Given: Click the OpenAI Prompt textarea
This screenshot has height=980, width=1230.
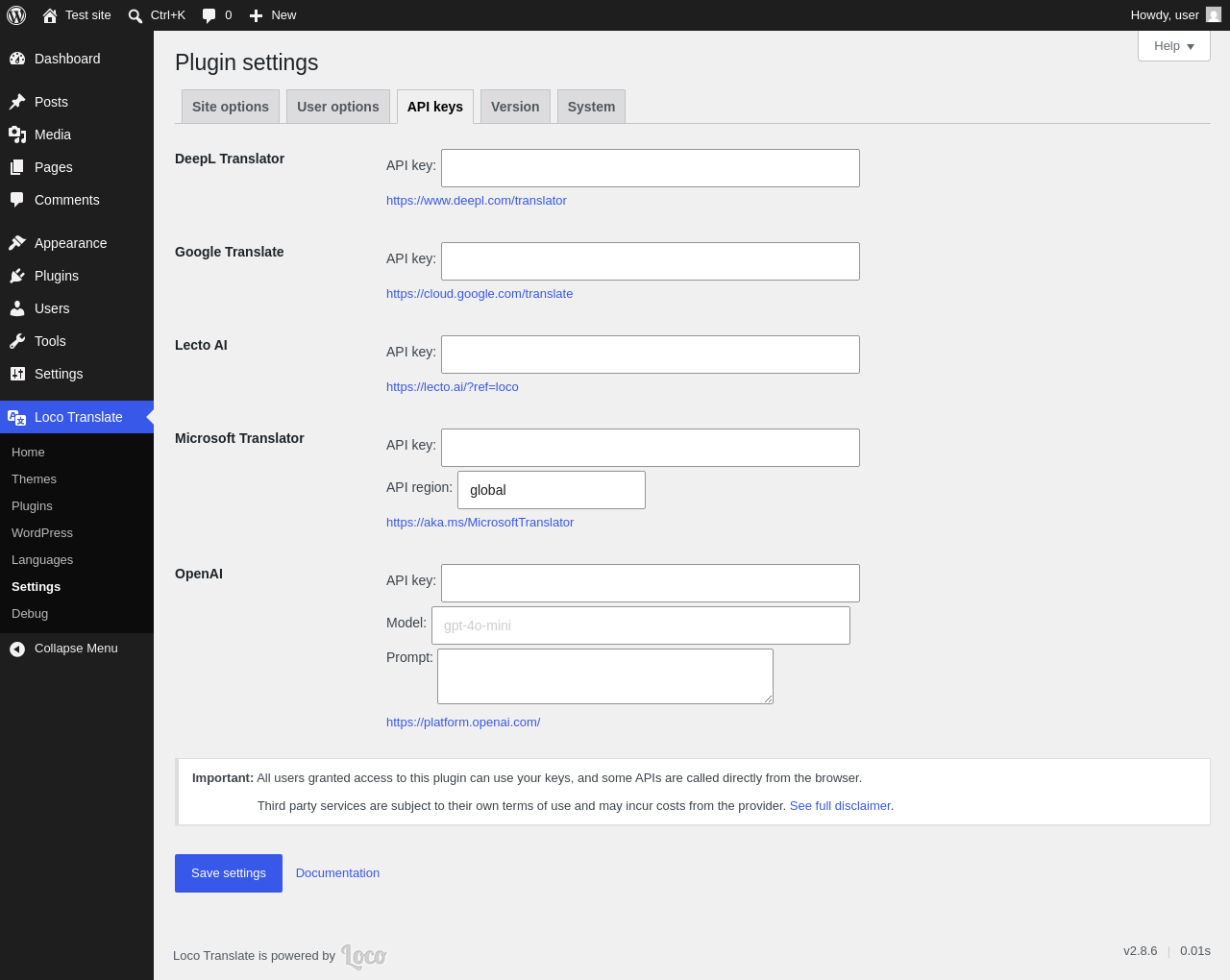Looking at the screenshot, I should 605,676.
